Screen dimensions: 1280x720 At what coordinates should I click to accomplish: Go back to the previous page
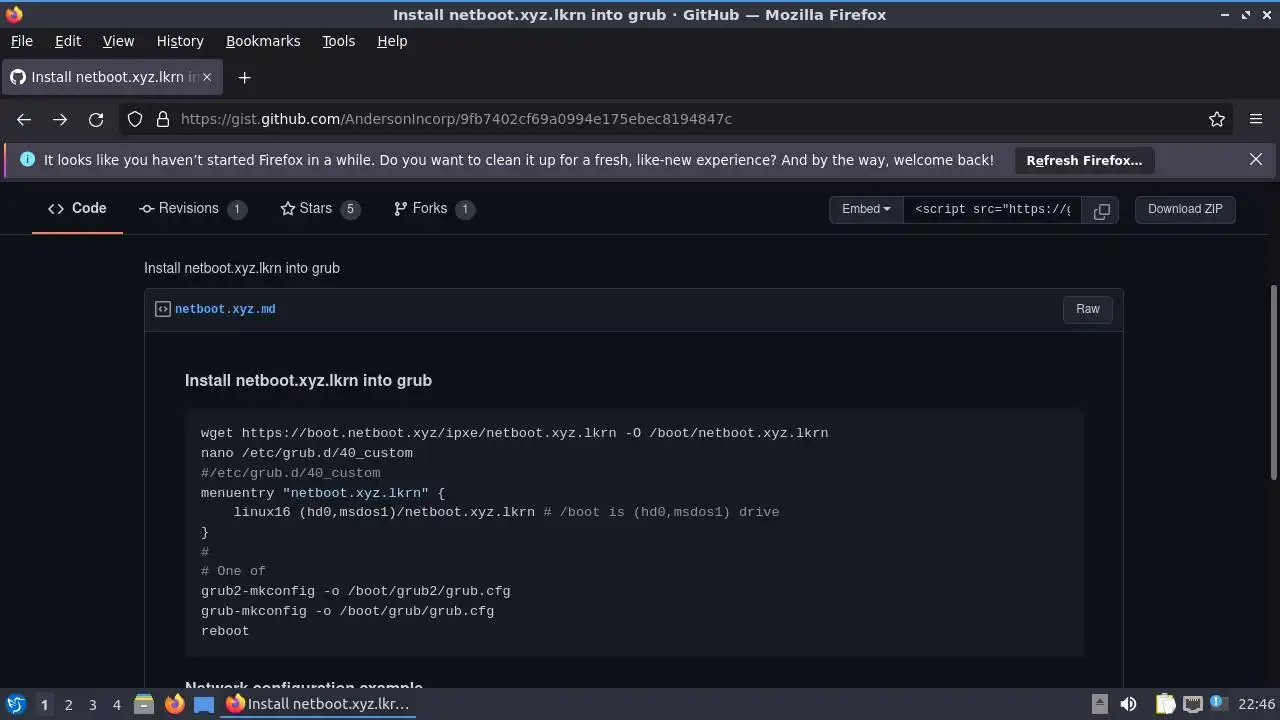[24, 119]
